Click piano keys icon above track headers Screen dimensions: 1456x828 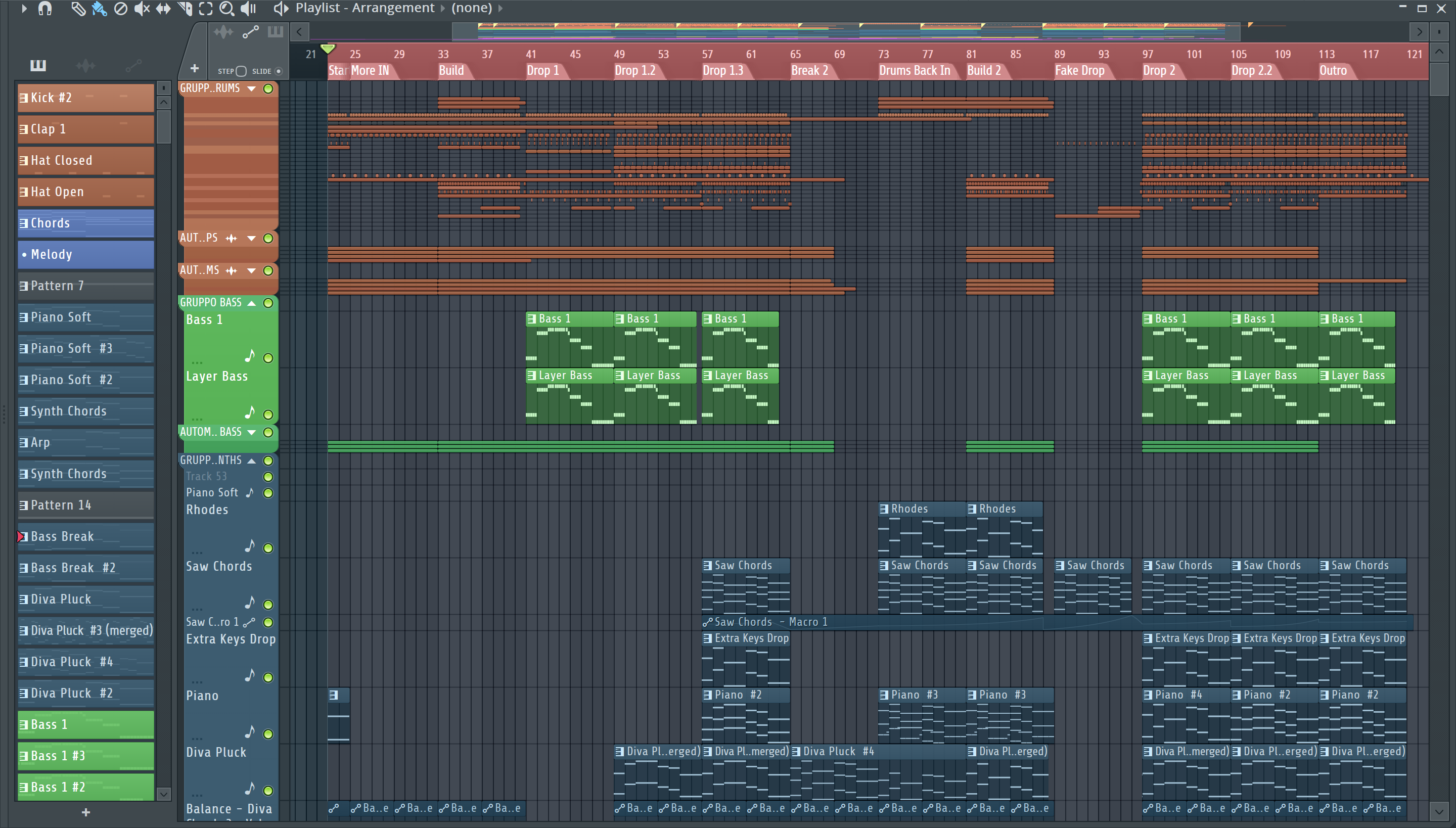click(x=275, y=32)
